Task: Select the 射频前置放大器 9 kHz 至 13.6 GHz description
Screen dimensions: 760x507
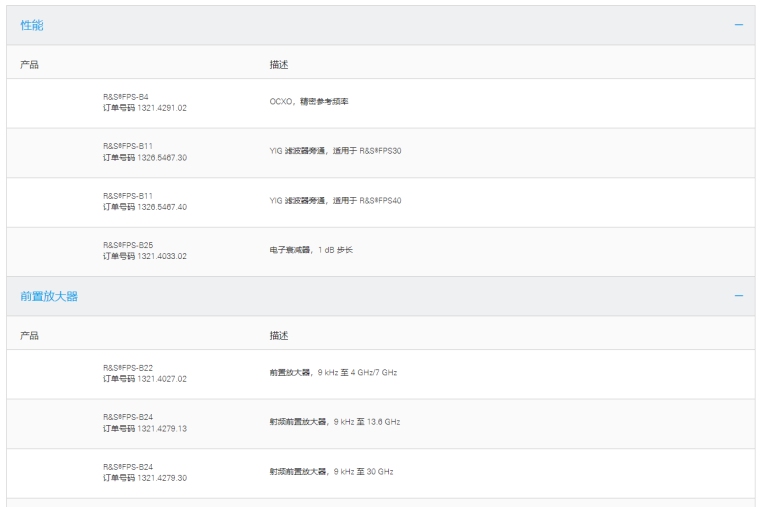Action: [x=334, y=422]
